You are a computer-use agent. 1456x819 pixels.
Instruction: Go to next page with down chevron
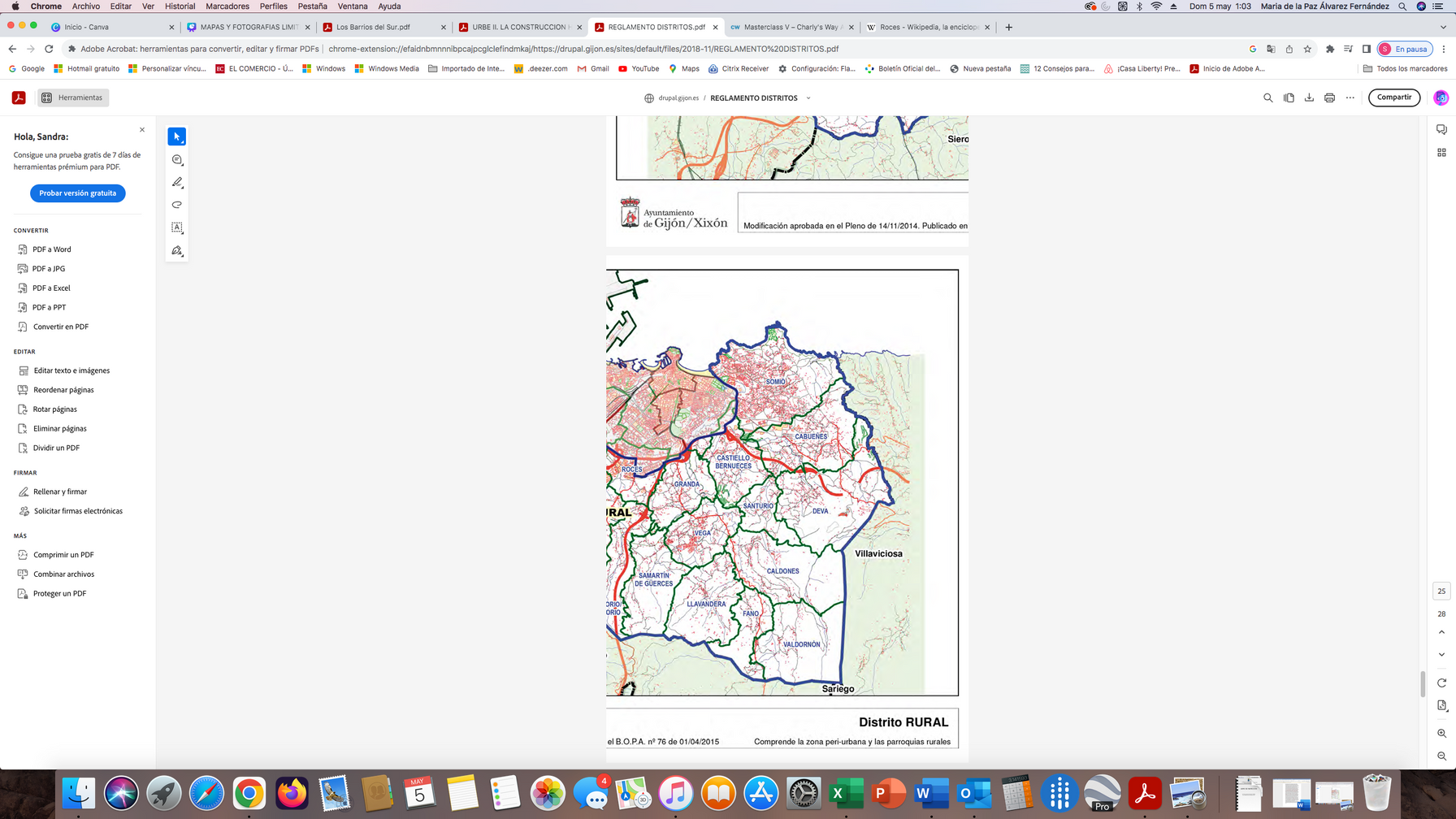click(x=1441, y=654)
